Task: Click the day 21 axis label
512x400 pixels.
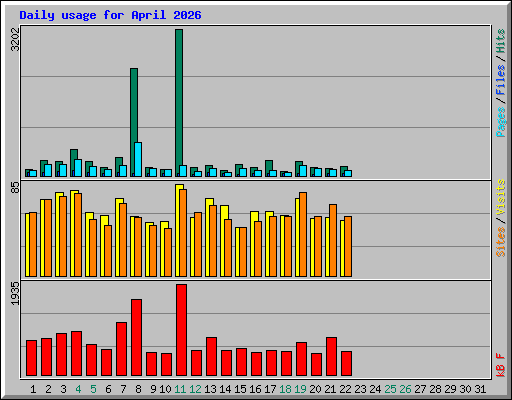Action: [330, 389]
